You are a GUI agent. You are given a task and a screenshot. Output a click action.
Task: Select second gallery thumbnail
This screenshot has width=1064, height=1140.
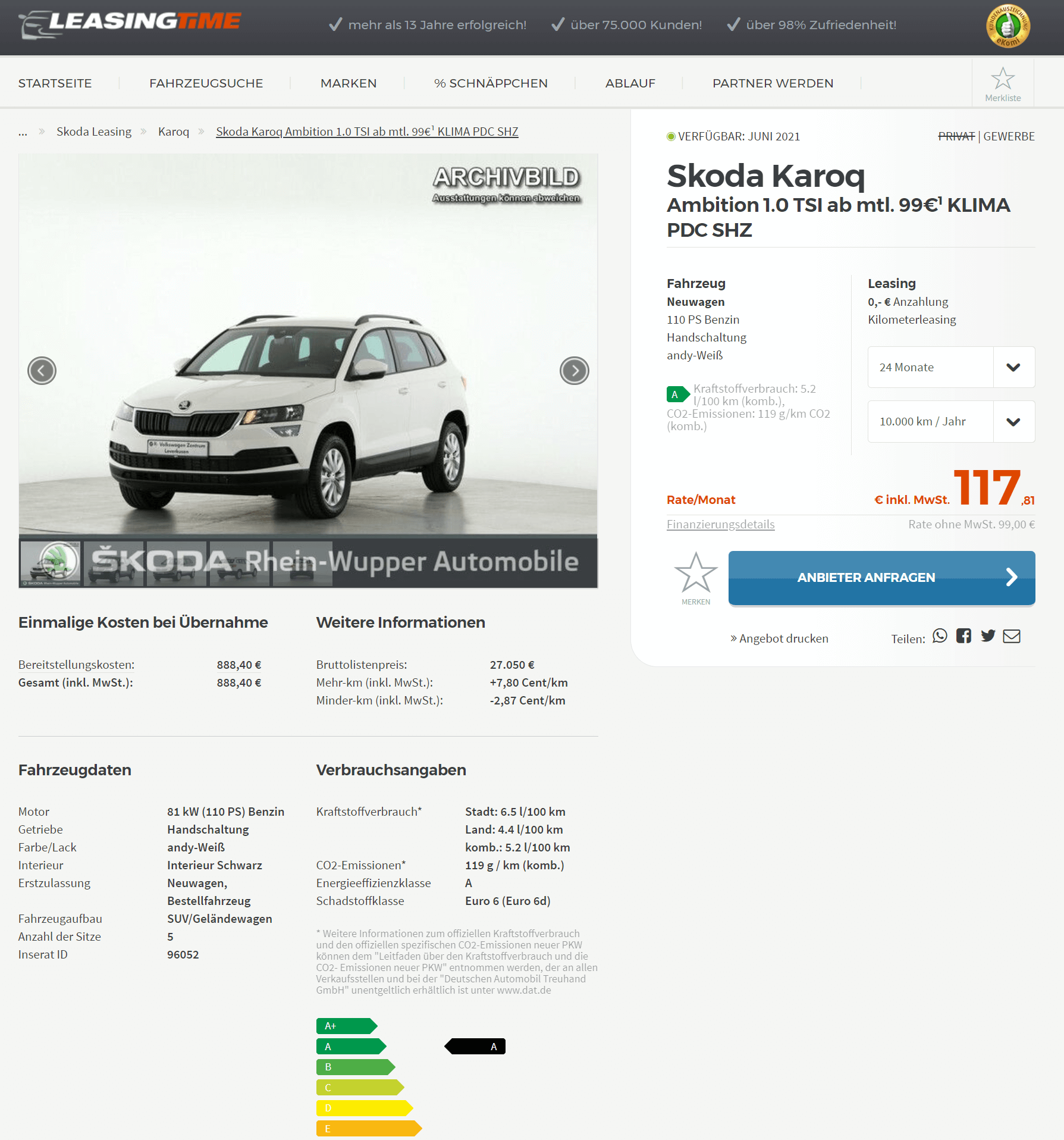click(114, 563)
